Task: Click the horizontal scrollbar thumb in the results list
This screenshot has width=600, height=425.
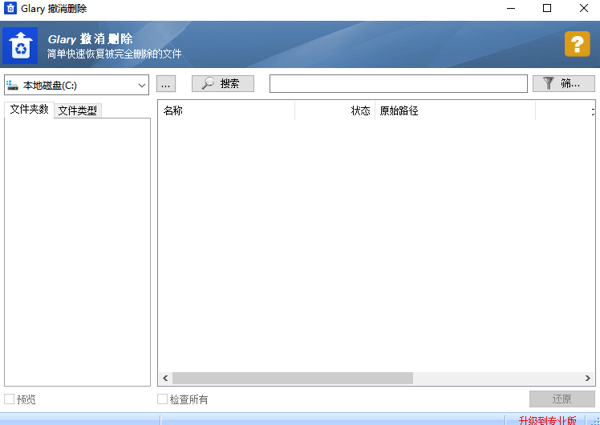Action: pyautogui.click(x=292, y=379)
